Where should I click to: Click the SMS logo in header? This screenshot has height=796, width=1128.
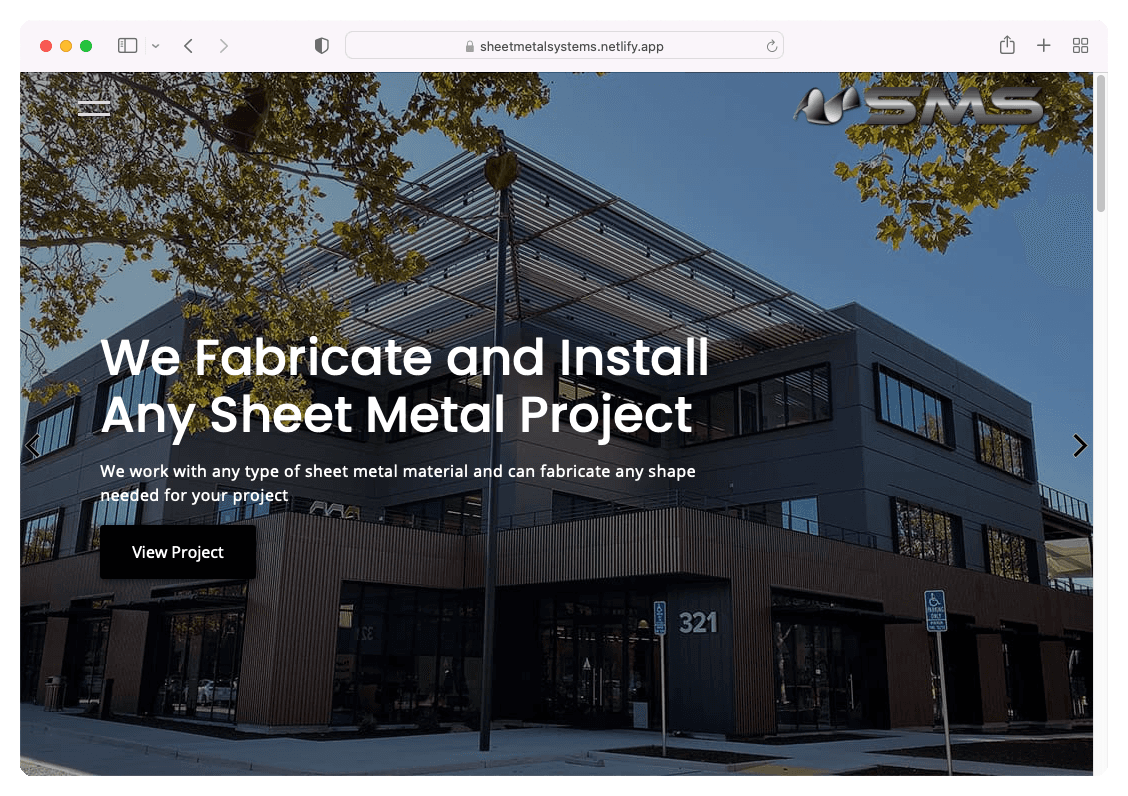pos(918,106)
